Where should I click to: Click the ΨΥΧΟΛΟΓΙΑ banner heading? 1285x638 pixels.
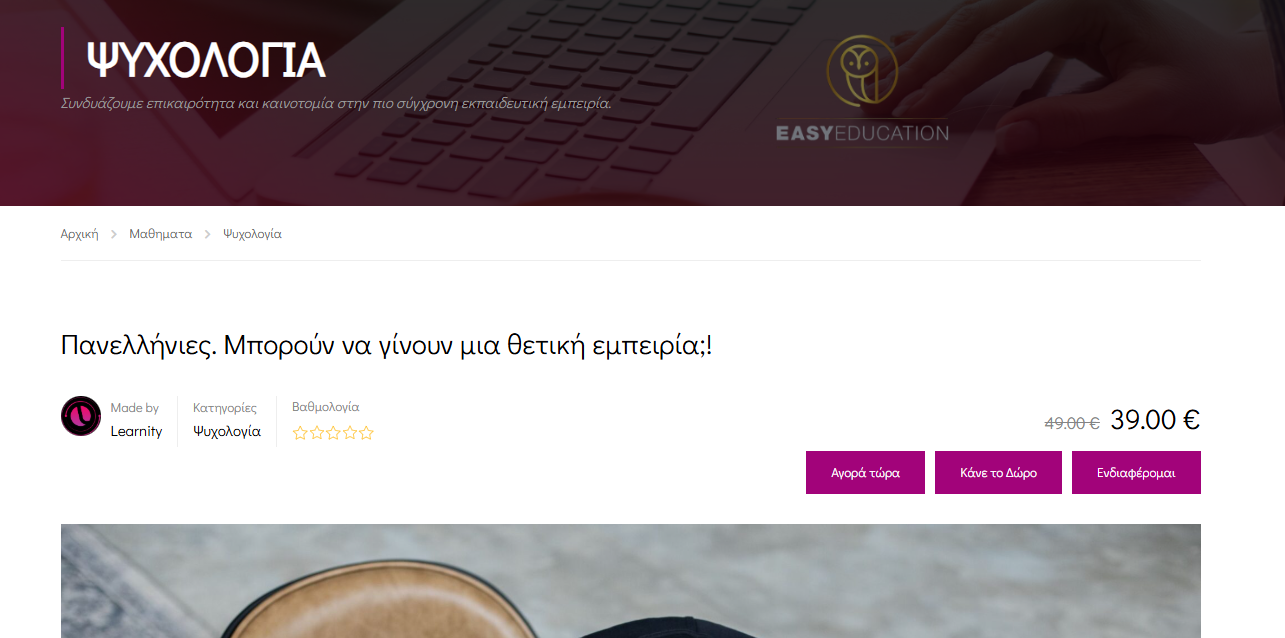pos(206,60)
